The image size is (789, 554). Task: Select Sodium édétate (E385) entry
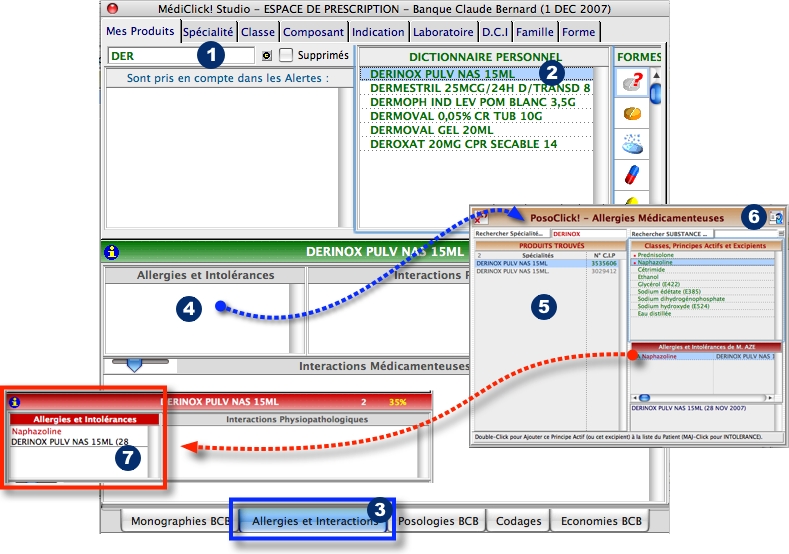click(x=702, y=291)
